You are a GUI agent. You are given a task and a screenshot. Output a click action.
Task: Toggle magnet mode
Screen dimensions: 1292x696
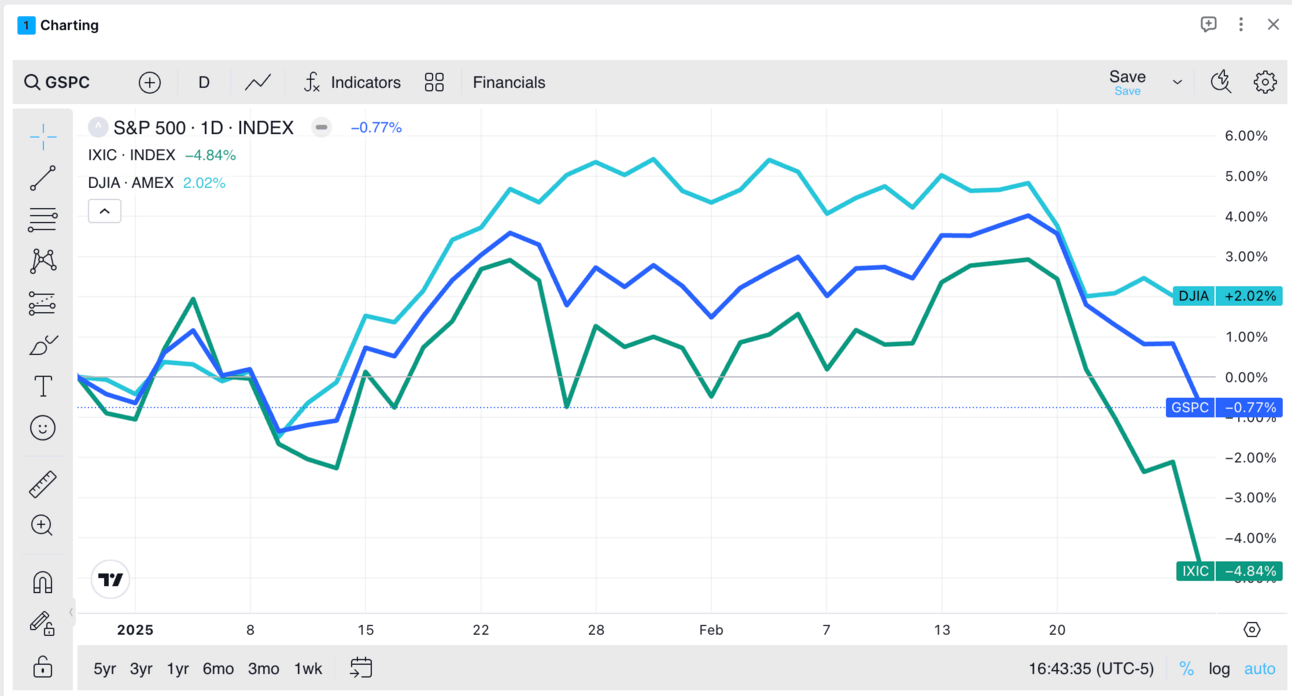click(43, 582)
